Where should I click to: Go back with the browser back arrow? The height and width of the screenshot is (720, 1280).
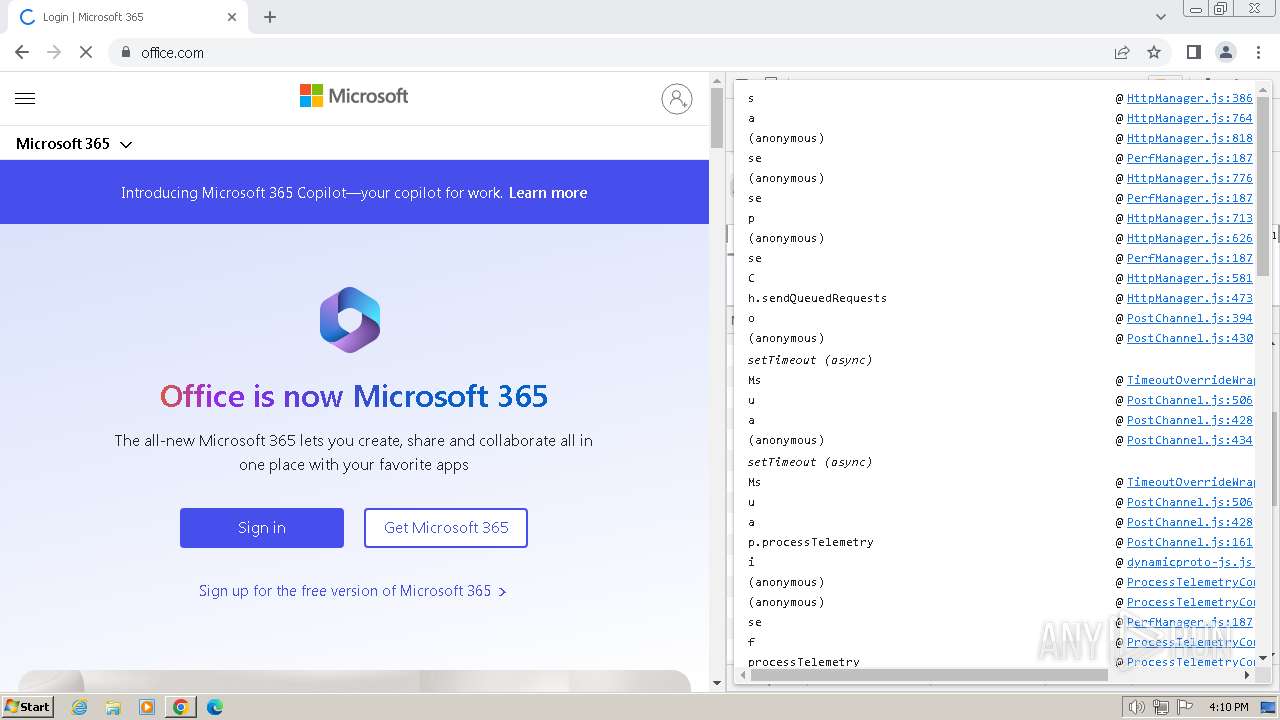[x=22, y=52]
